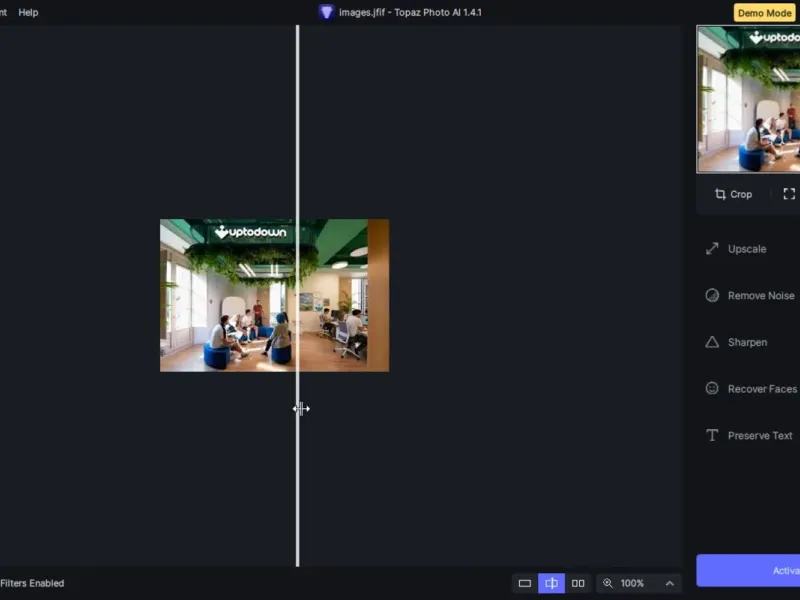Click the main uptodown office image
The height and width of the screenshot is (600, 800).
(274, 295)
